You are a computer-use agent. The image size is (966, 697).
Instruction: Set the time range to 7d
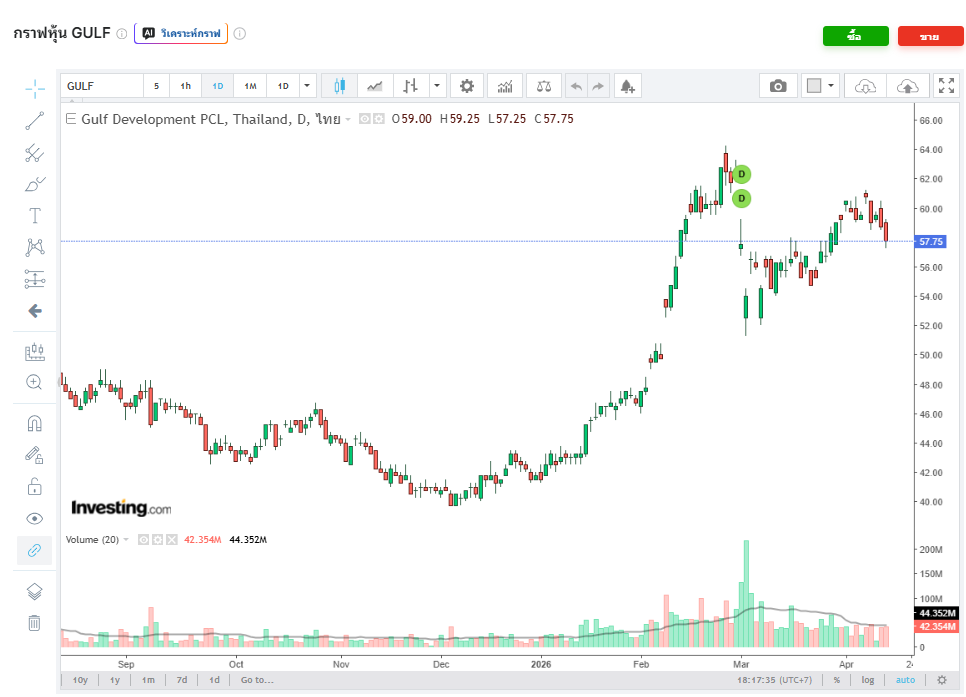[x=182, y=680]
